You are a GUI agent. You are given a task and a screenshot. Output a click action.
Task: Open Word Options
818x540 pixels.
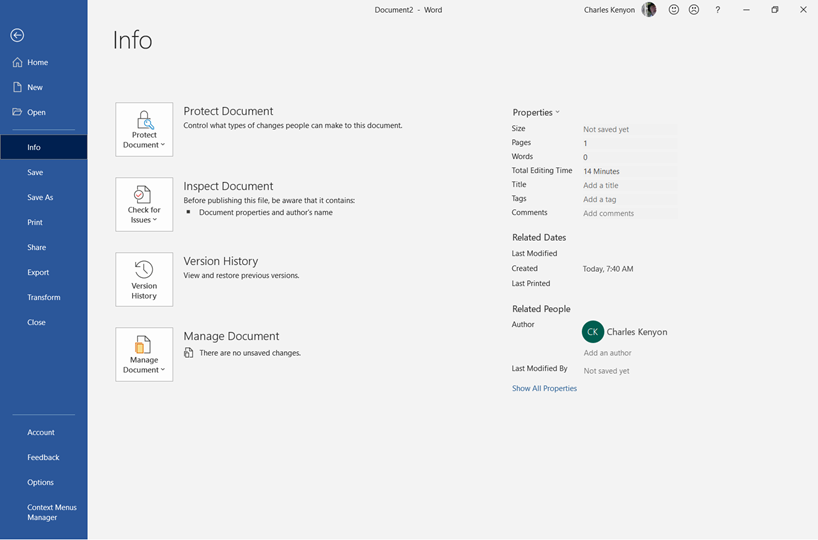coord(44,482)
